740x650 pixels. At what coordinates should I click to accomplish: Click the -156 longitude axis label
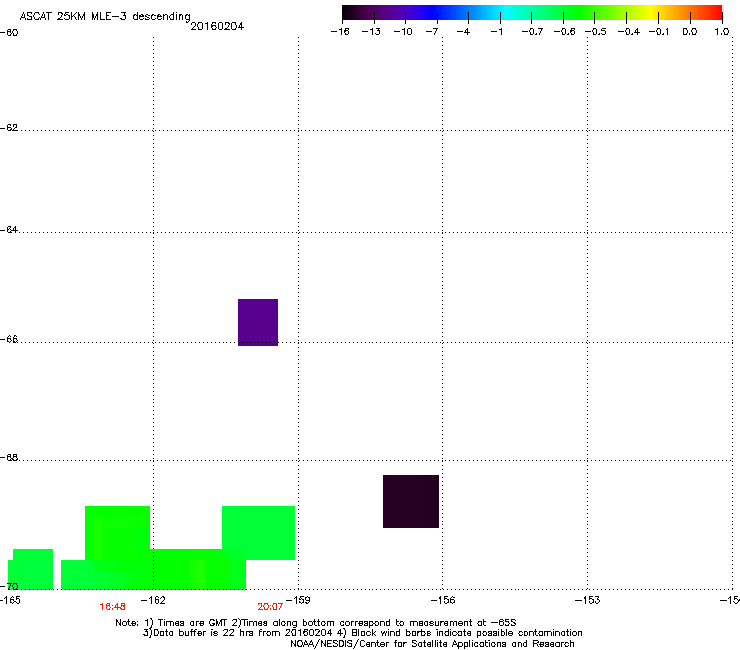coord(443,600)
